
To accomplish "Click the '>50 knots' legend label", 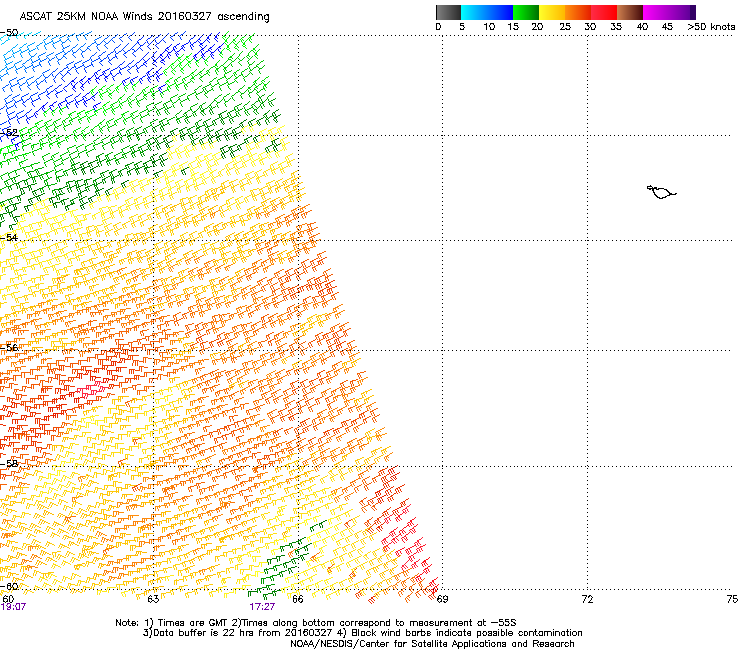I will click(x=711, y=27).
